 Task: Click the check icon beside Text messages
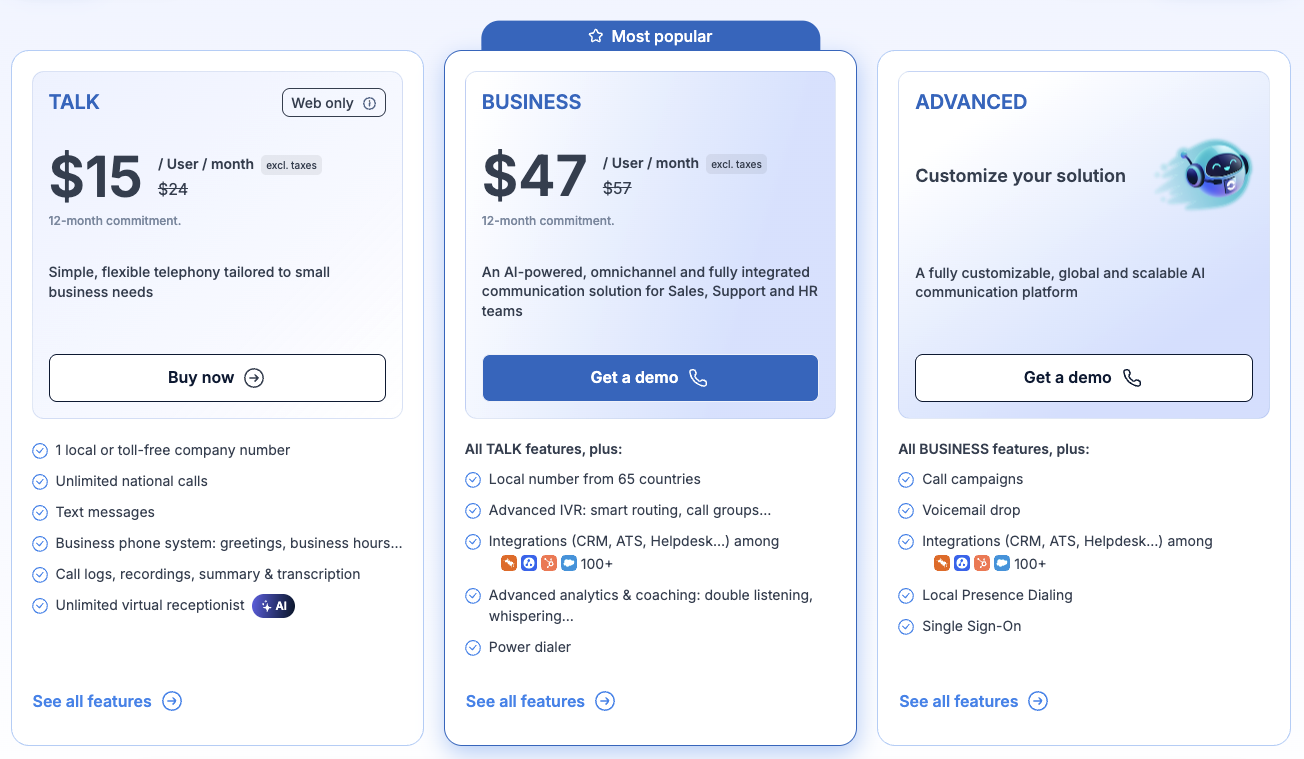(40, 512)
